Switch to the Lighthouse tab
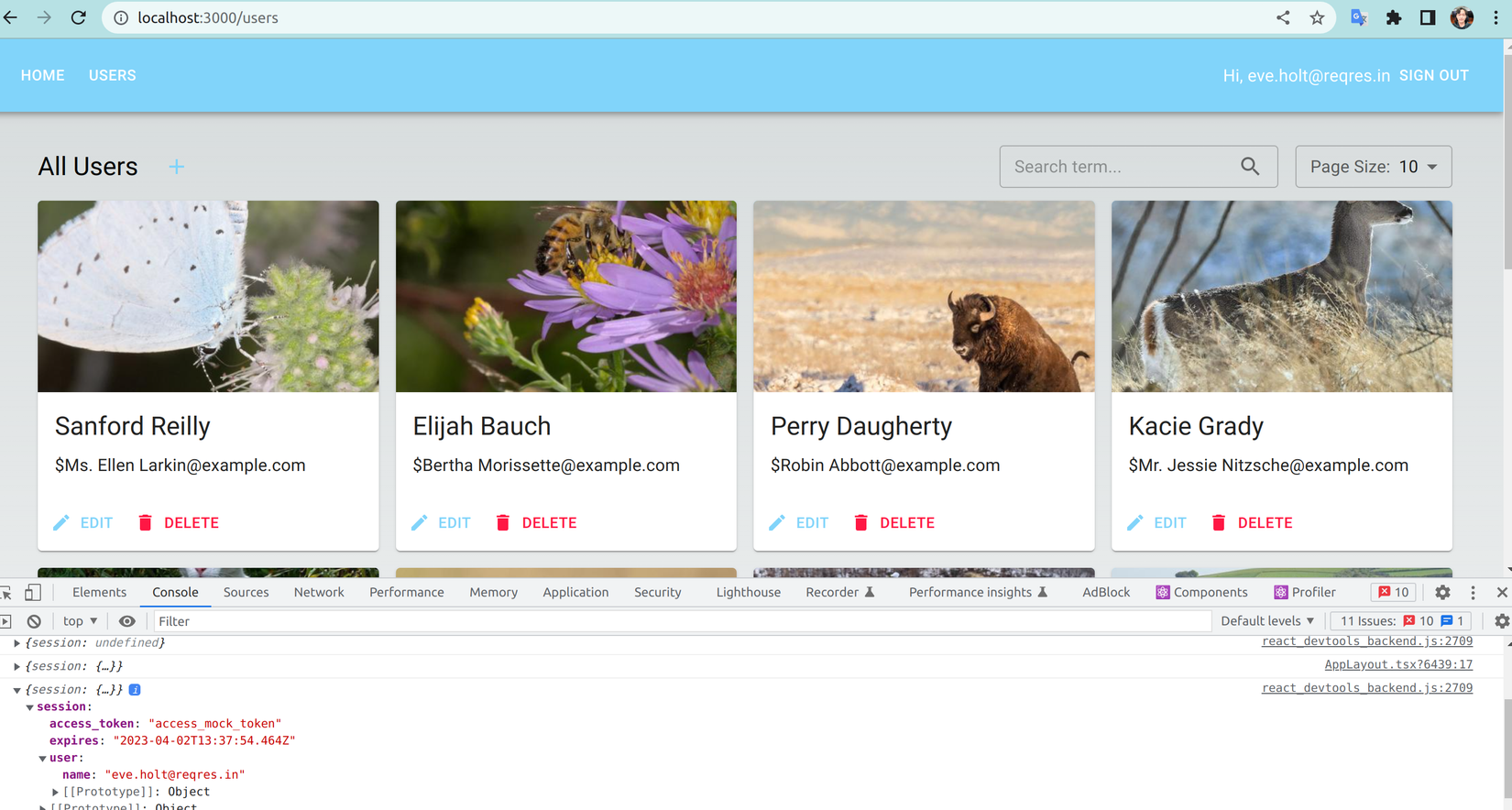This screenshot has width=1512, height=810. (748, 592)
